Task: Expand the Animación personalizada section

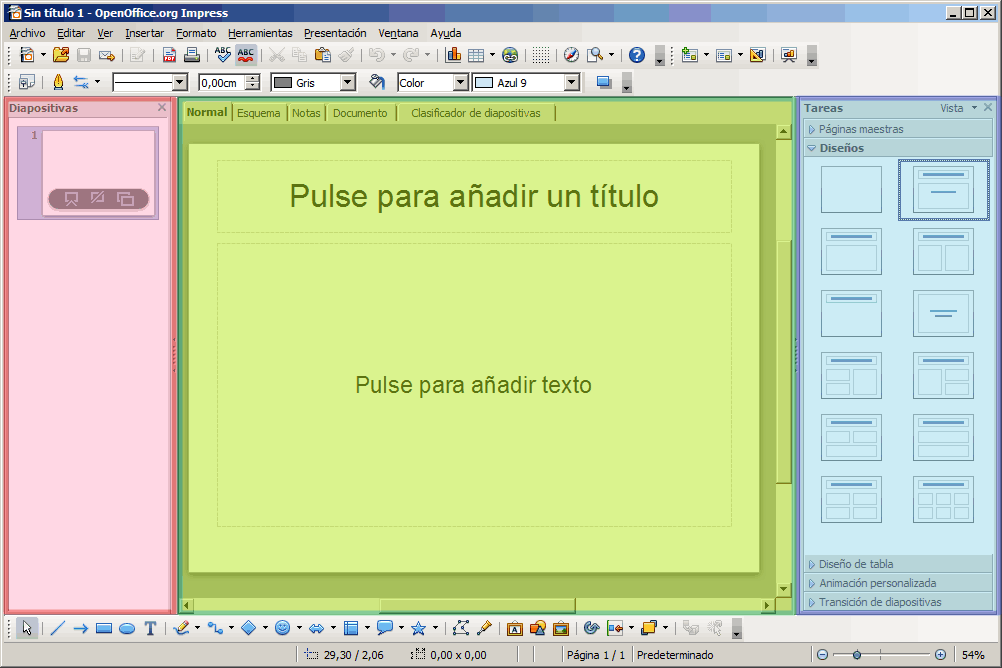Action: (898, 583)
